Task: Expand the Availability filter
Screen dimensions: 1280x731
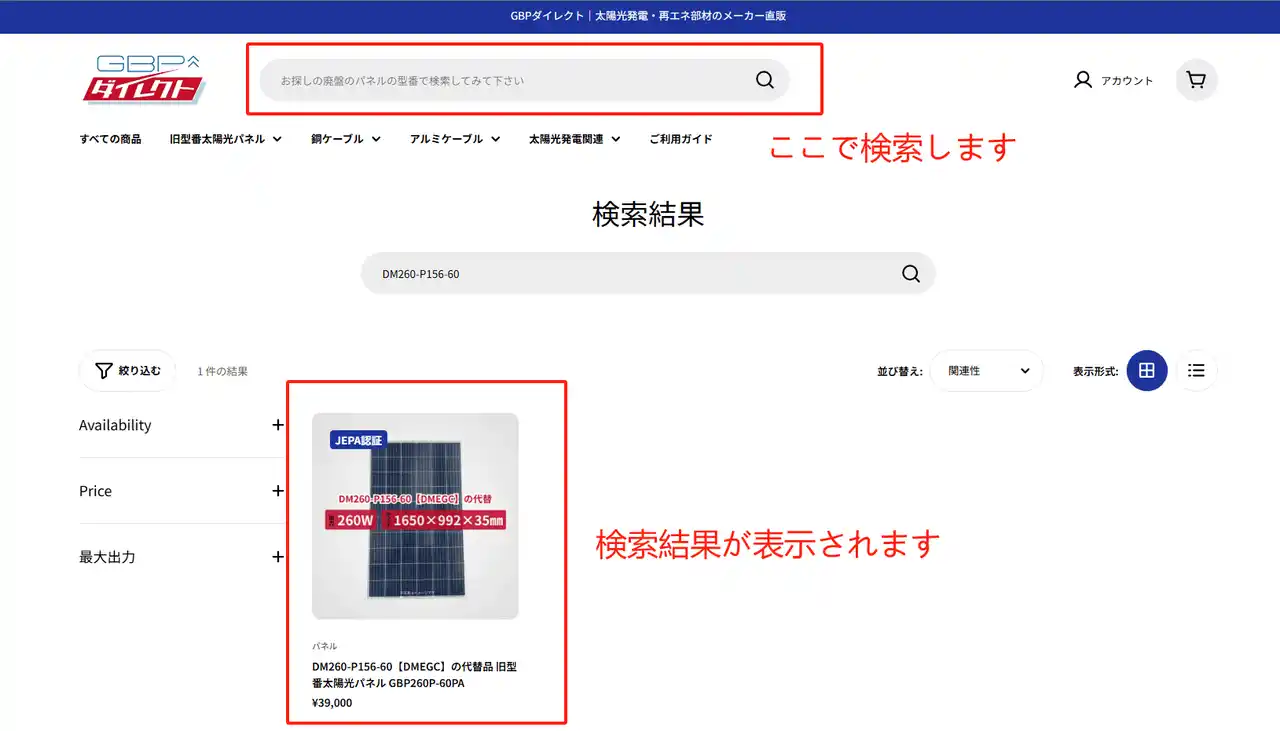Action: (278, 425)
